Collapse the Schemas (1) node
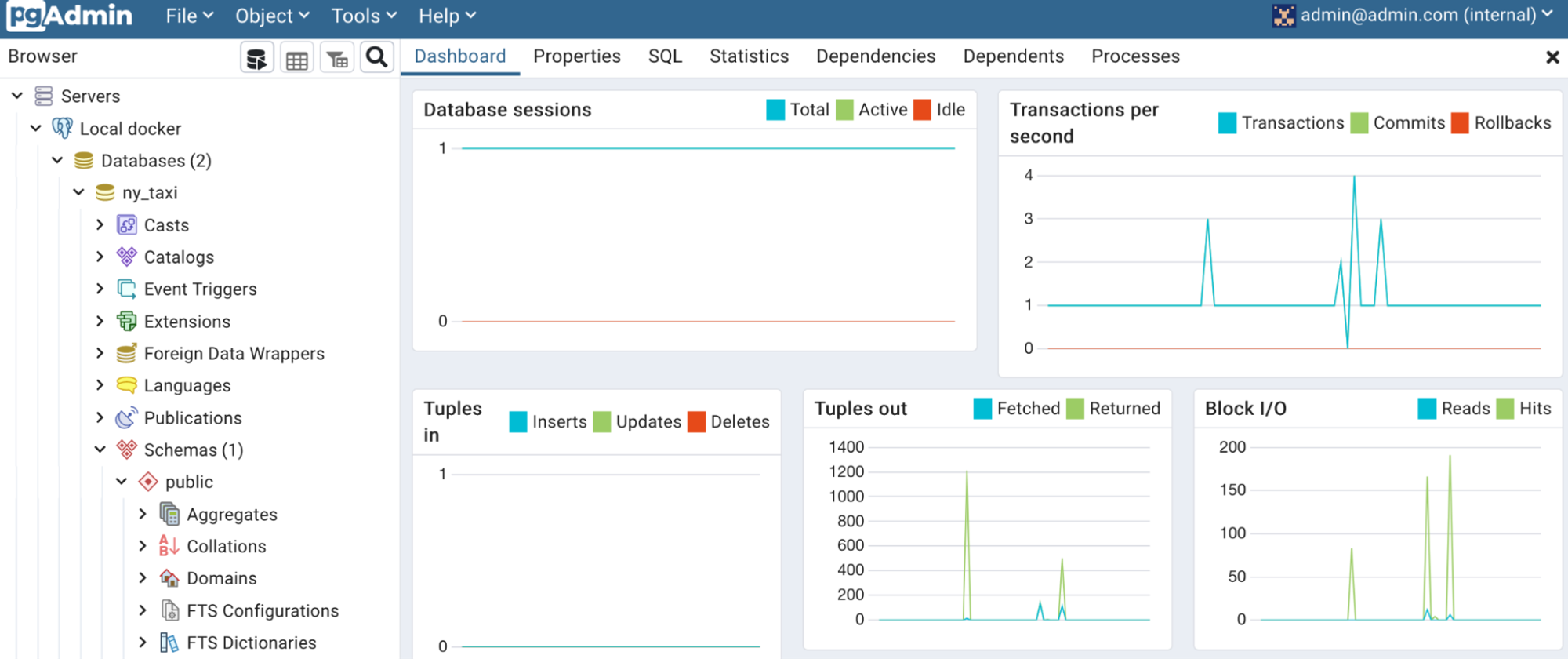The width and height of the screenshot is (1568, 659). click(x=100, y=450)
